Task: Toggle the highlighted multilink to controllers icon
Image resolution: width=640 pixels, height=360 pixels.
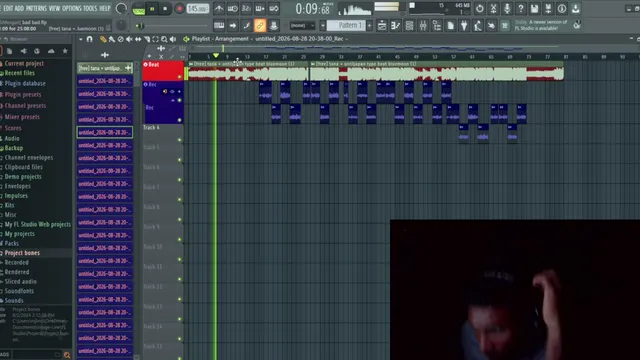Action: pos(260,26)
